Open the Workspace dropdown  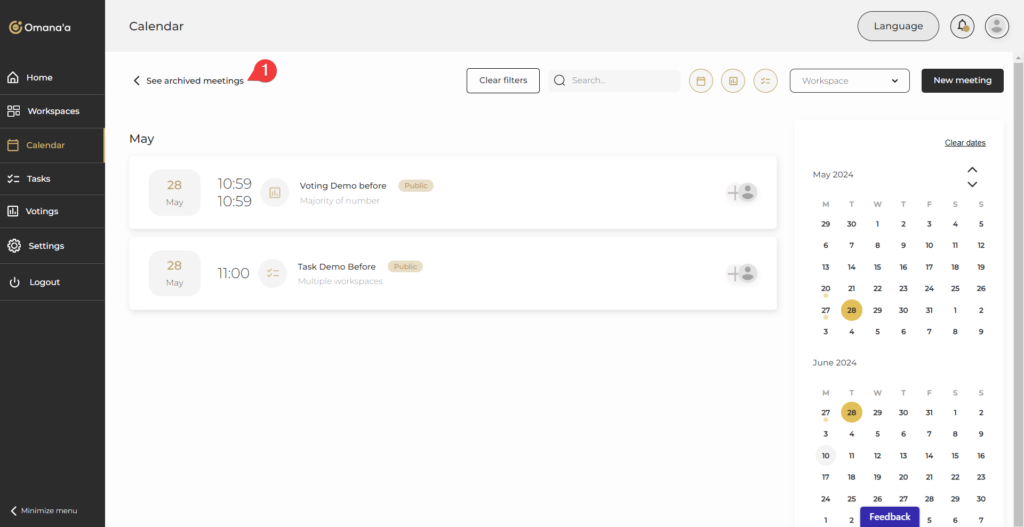click(x=849, y=81)
